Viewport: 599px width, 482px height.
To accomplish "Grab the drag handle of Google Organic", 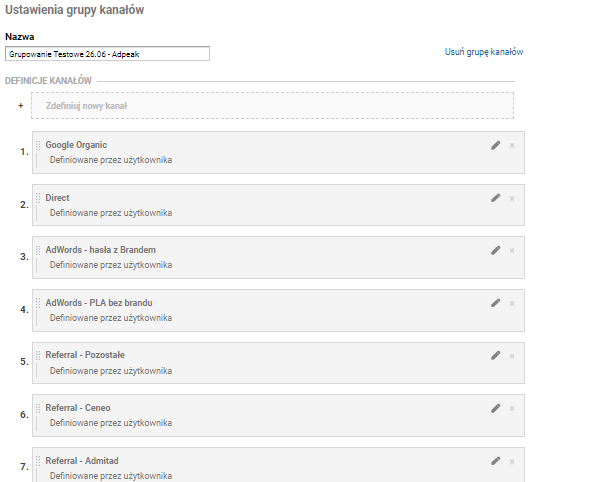I will [38, 145].
